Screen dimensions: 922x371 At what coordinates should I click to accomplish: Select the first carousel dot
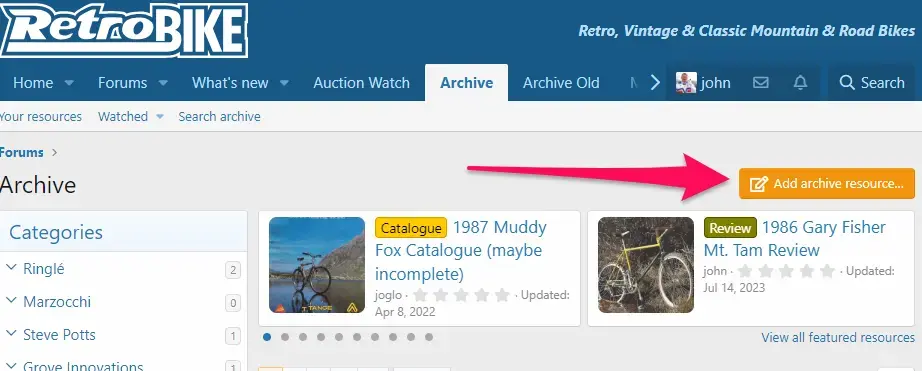267,337
